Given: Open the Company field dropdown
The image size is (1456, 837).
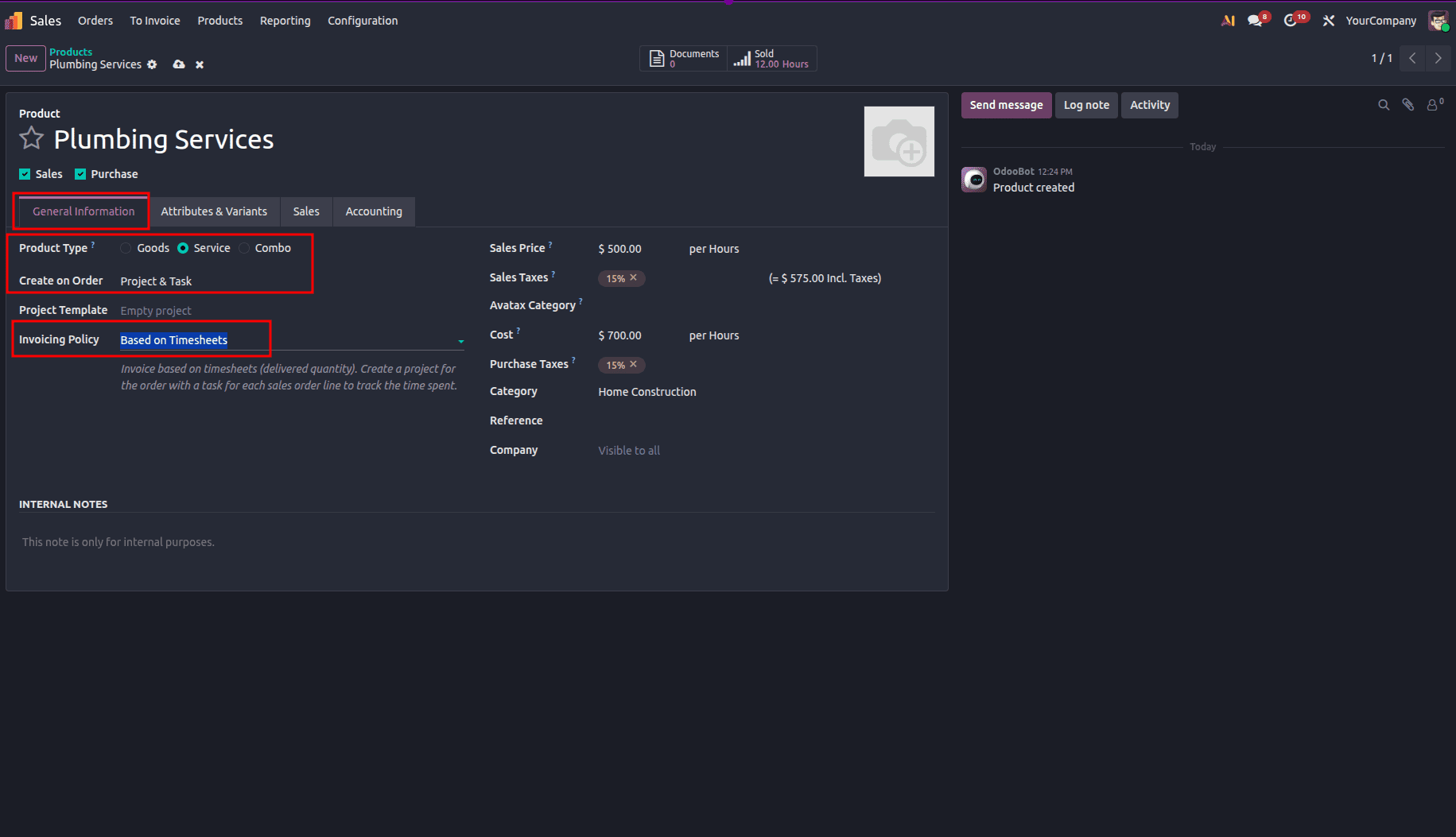Looking at the screenshot, I should click(765, 451).
